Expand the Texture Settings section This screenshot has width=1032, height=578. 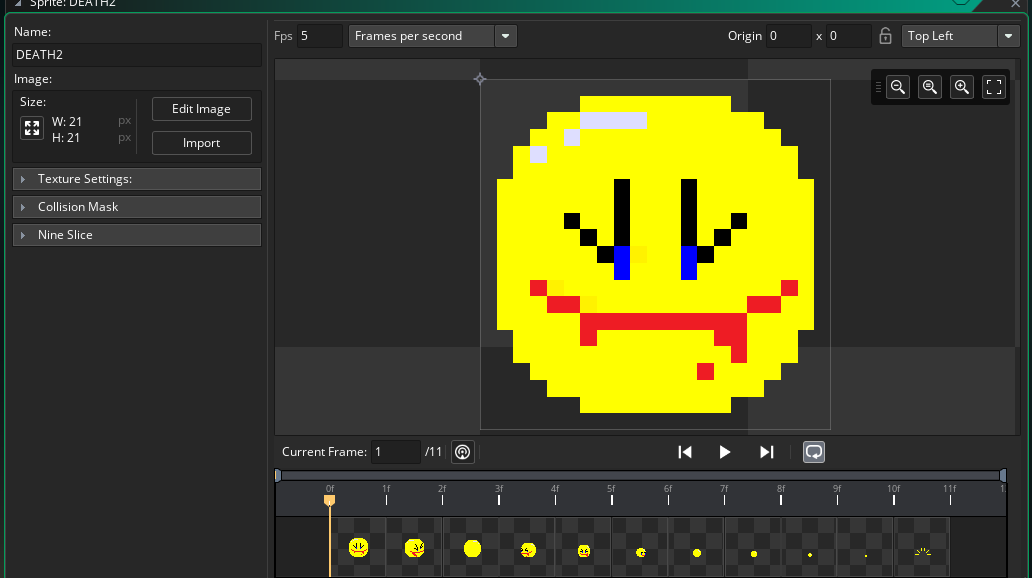(x=137, y=179)
